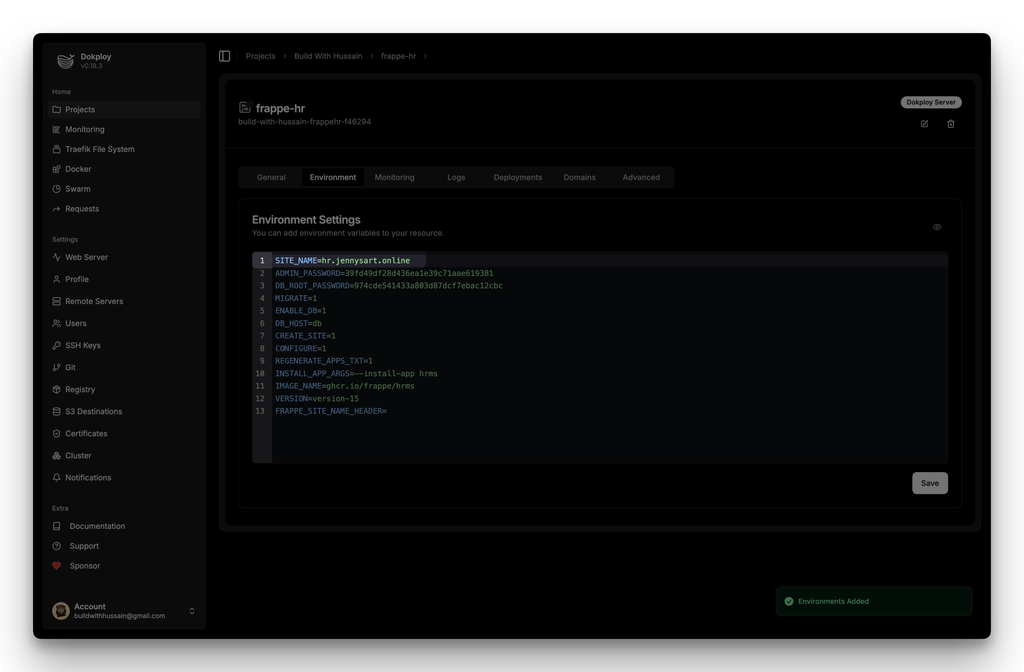1024x672 pixels.
Task: Click line 1 SITE_NAME in editor
Action: pos(342,261)
